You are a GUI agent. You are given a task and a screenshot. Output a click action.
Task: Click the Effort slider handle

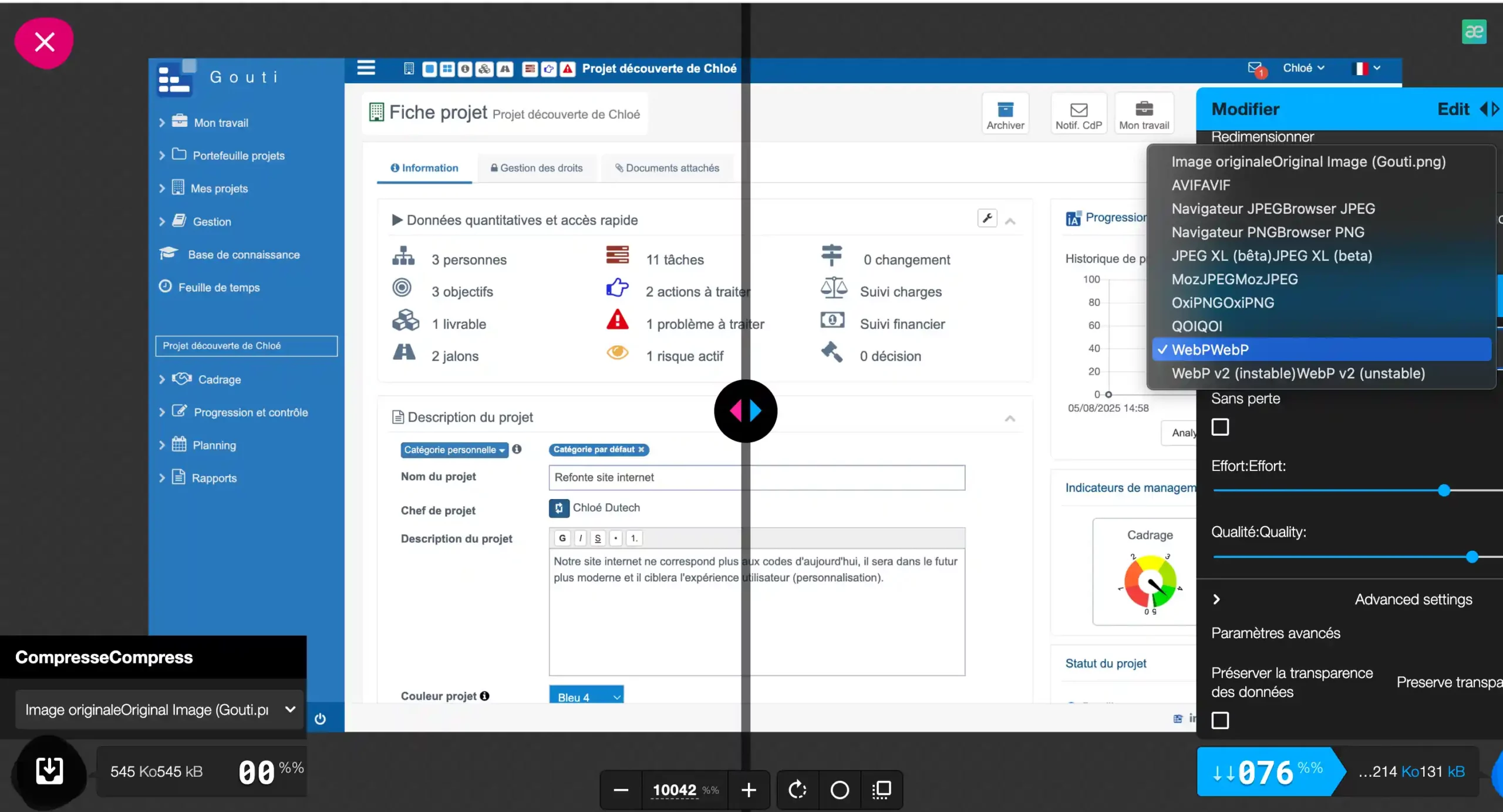coord(1444,490)
